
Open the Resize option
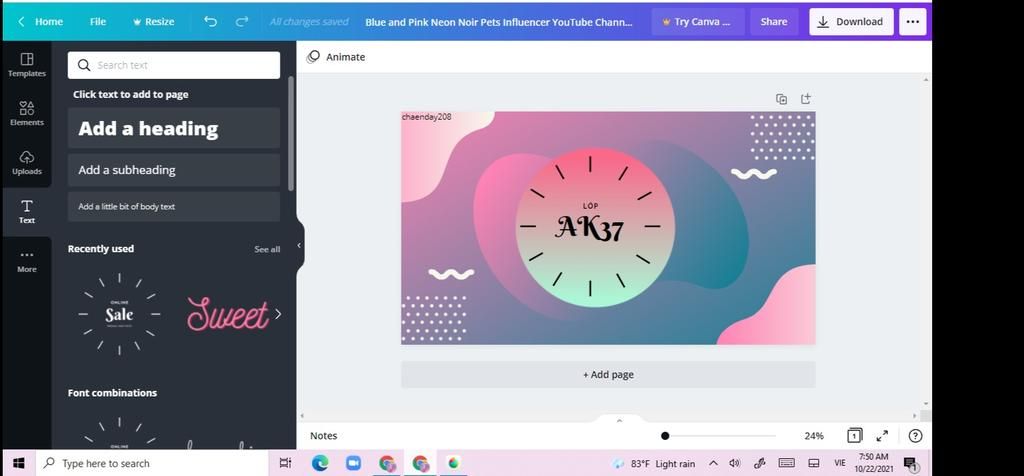(153, 22)
